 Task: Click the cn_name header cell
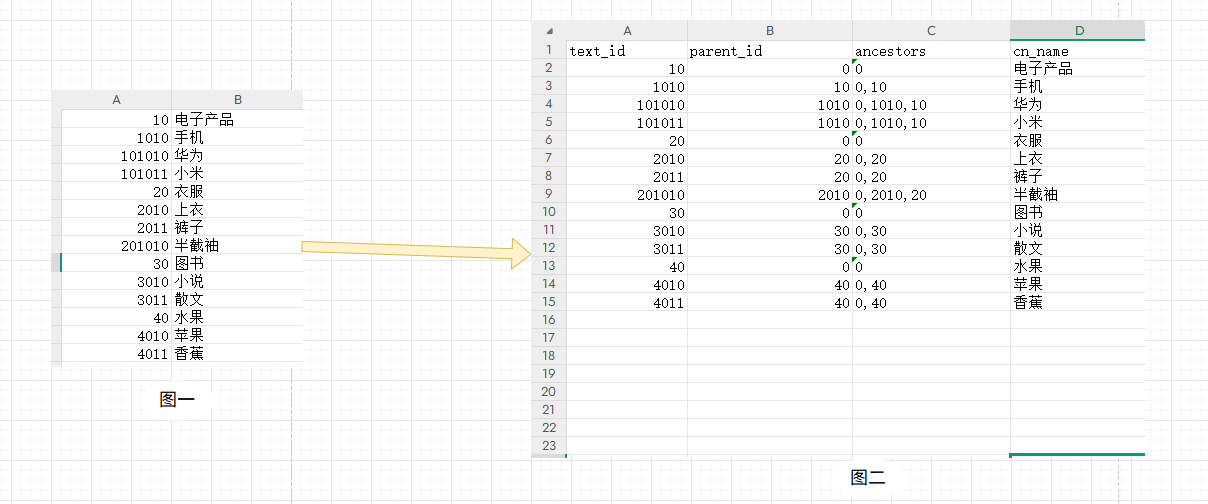pos(1077,50)
